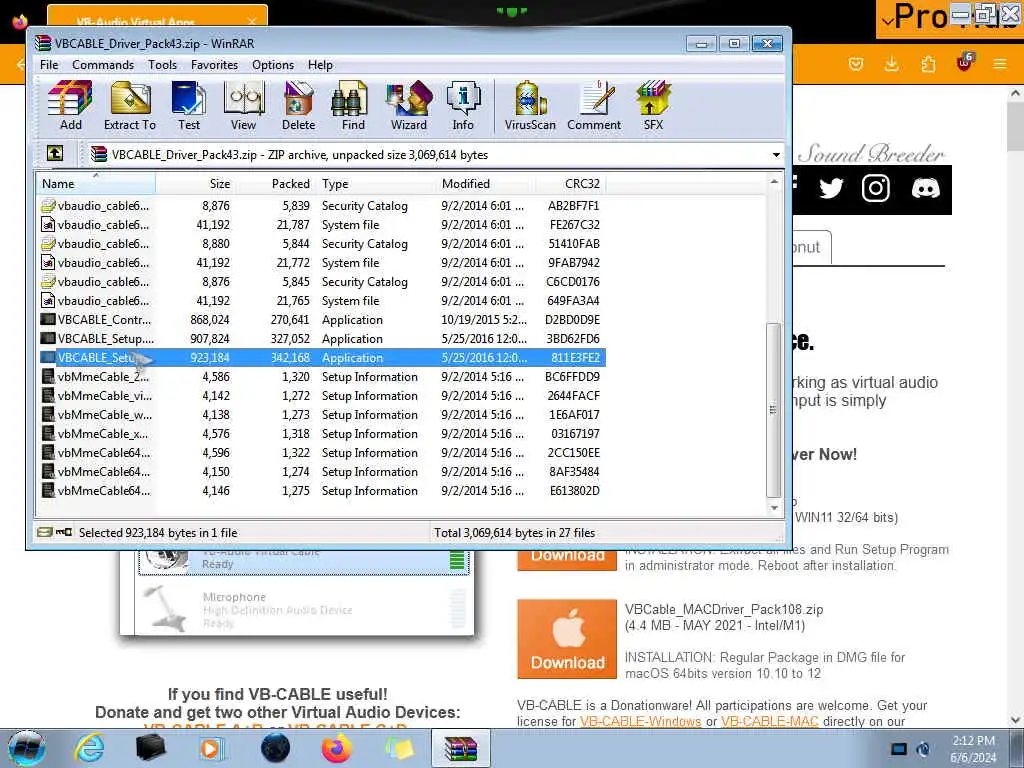Open the media player taskbar icon
The image size is (1024, 768).
click(211, 748)
